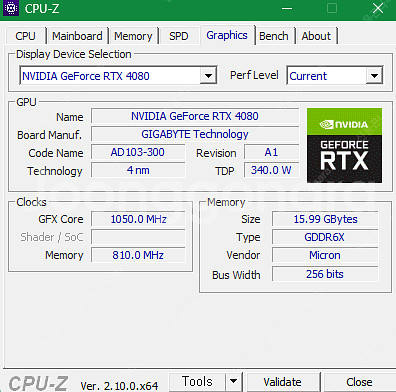Image resolution: width=396 pixels, height=392 pixels.
Task: Minimize the CPU-Z window
Action: point(287,8)
